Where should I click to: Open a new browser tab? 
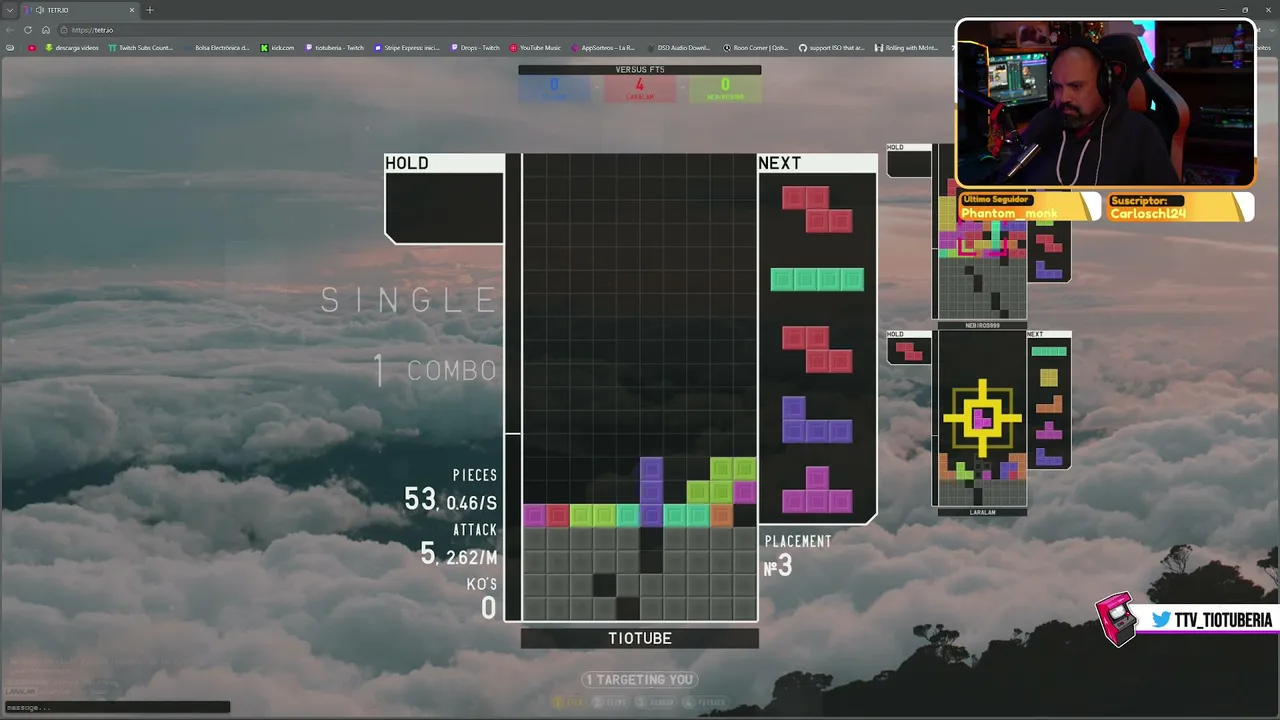150,10
